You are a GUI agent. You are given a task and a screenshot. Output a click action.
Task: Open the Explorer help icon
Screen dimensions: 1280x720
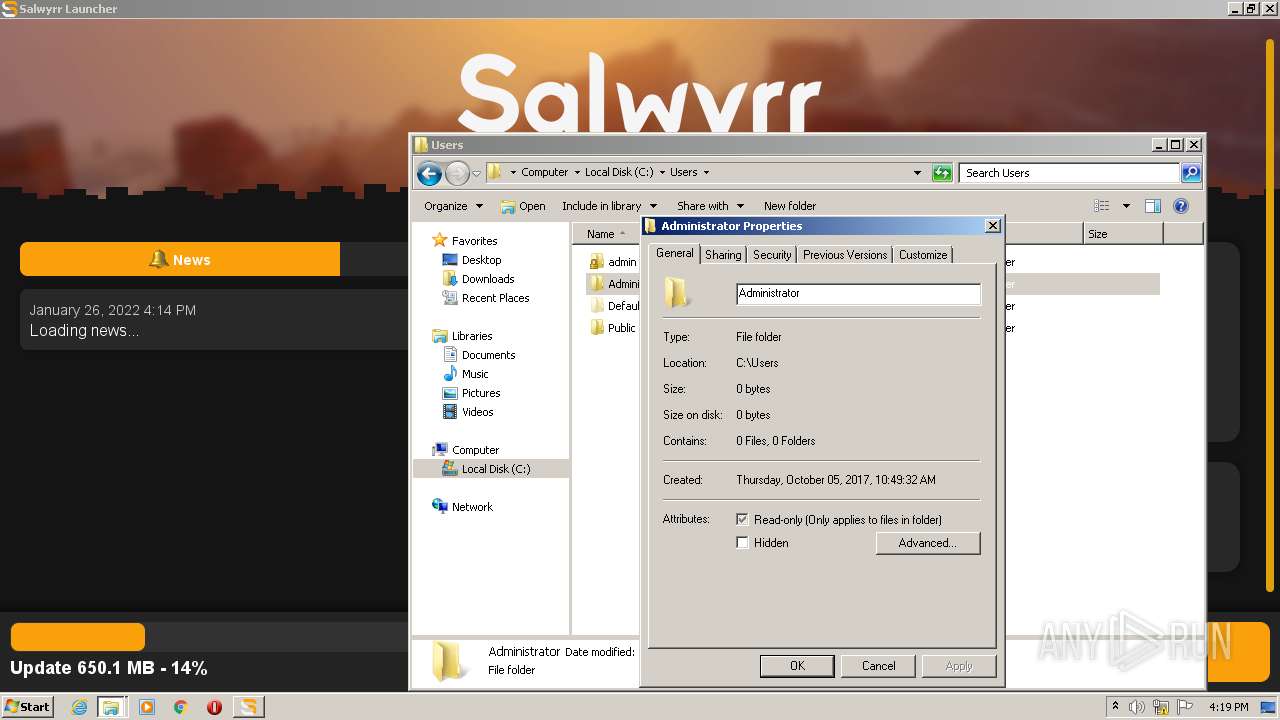tap(1180, 206)
